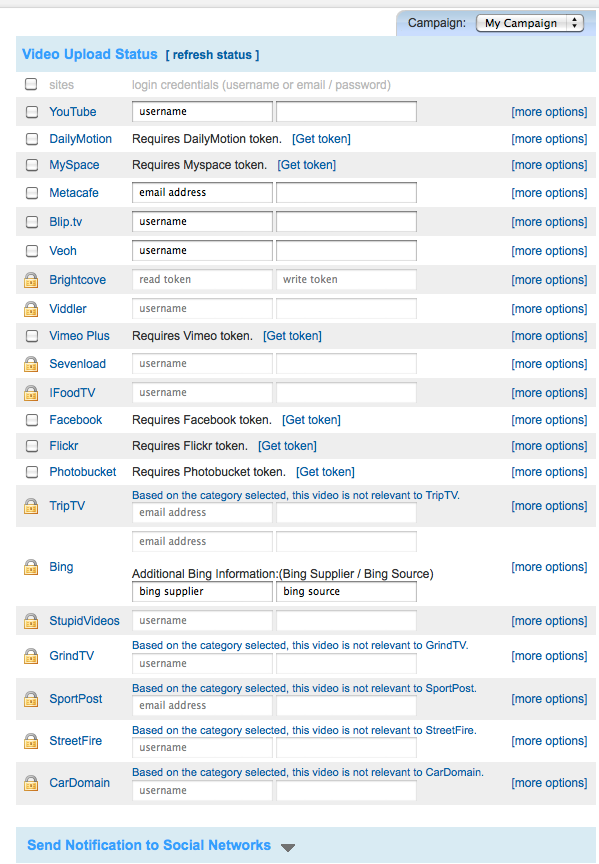Click the CarDomain lock icon
Screen dimensions: 599x864
(x=31, y=783)
